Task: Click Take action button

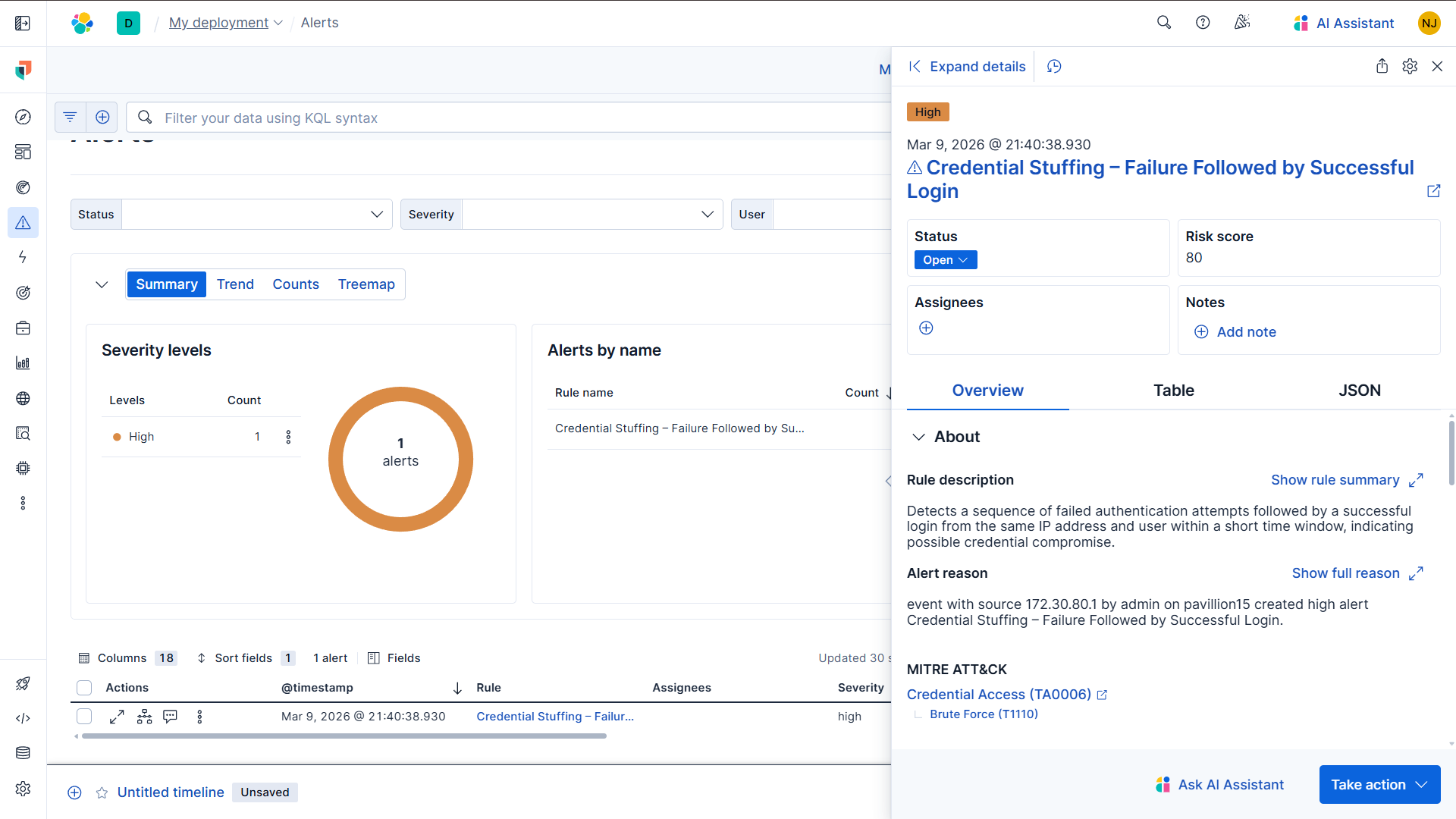Action: 1379,784
